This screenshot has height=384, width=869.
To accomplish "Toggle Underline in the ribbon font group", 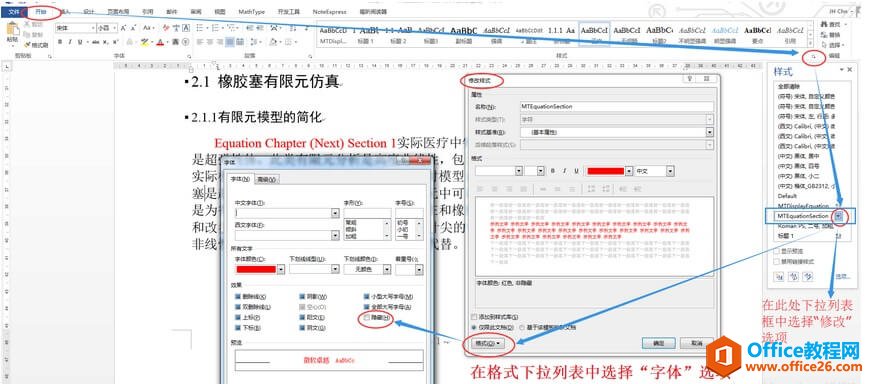I will coord(80,42).
